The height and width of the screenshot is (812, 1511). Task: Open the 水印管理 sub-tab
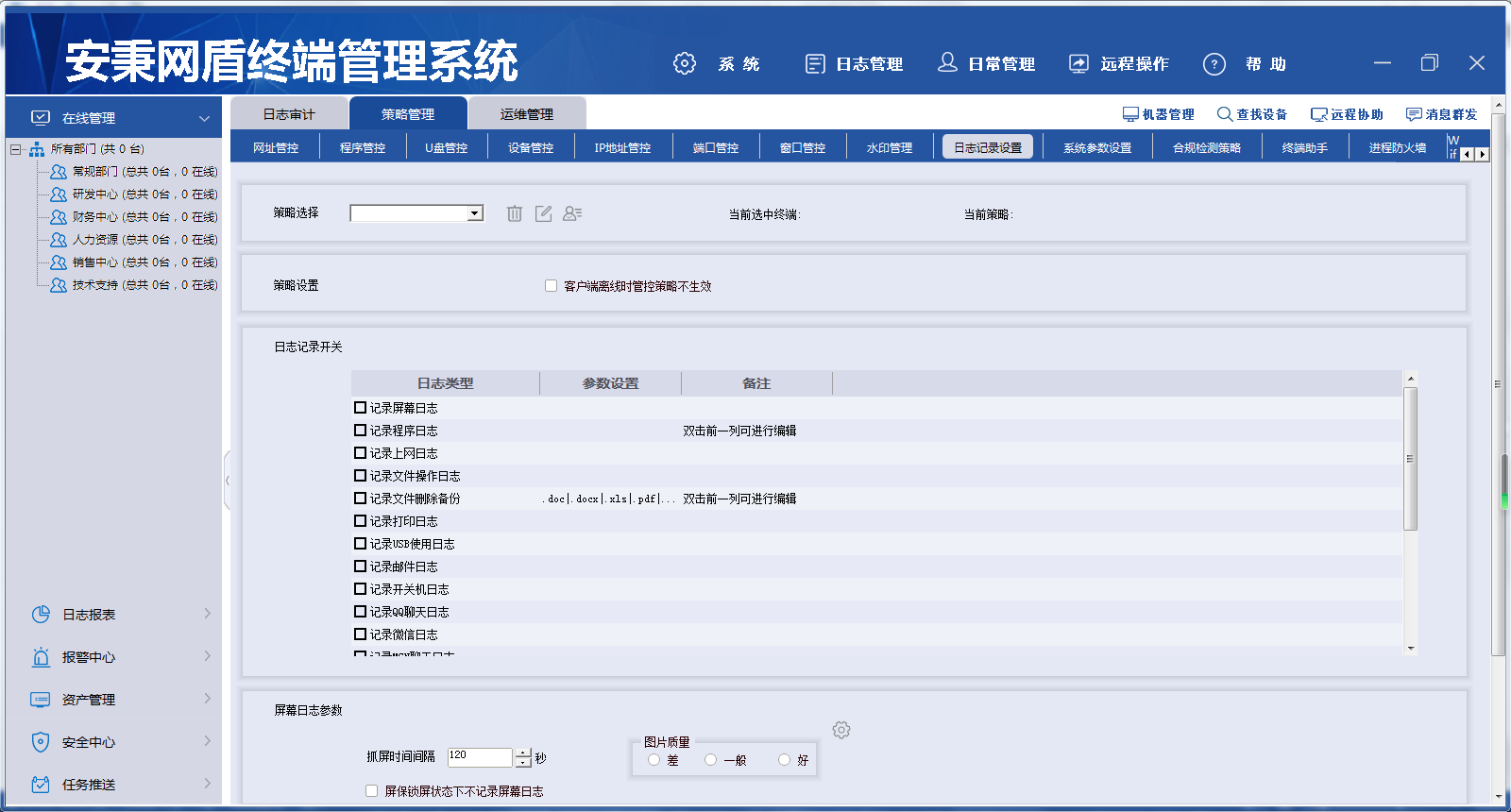pyautogui.click(x=890, y=148)
